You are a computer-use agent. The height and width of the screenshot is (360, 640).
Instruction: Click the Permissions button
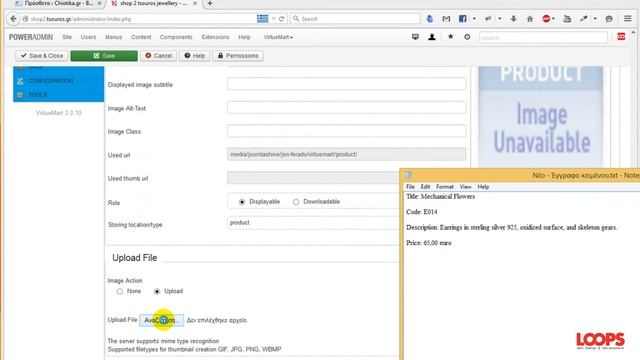(238, 56)
